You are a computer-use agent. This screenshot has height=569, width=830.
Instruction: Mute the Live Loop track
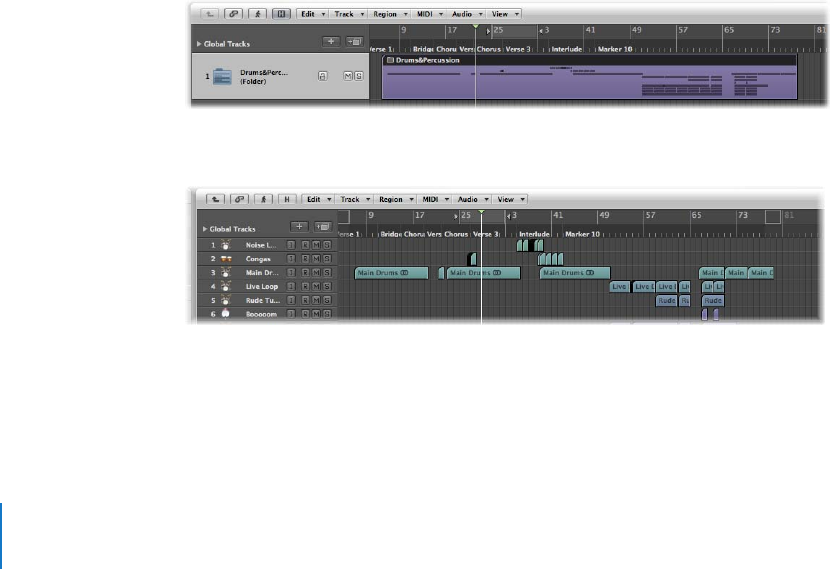coord(316,286)
